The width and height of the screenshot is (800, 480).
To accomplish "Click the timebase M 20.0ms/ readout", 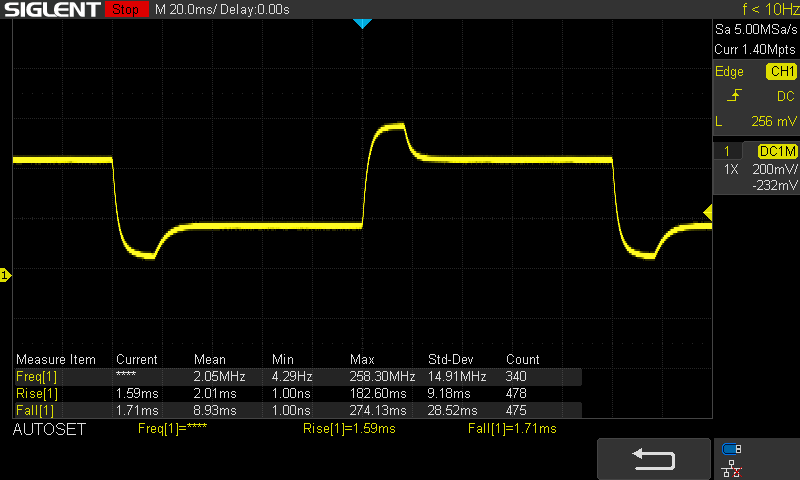I will pos(186,9).
